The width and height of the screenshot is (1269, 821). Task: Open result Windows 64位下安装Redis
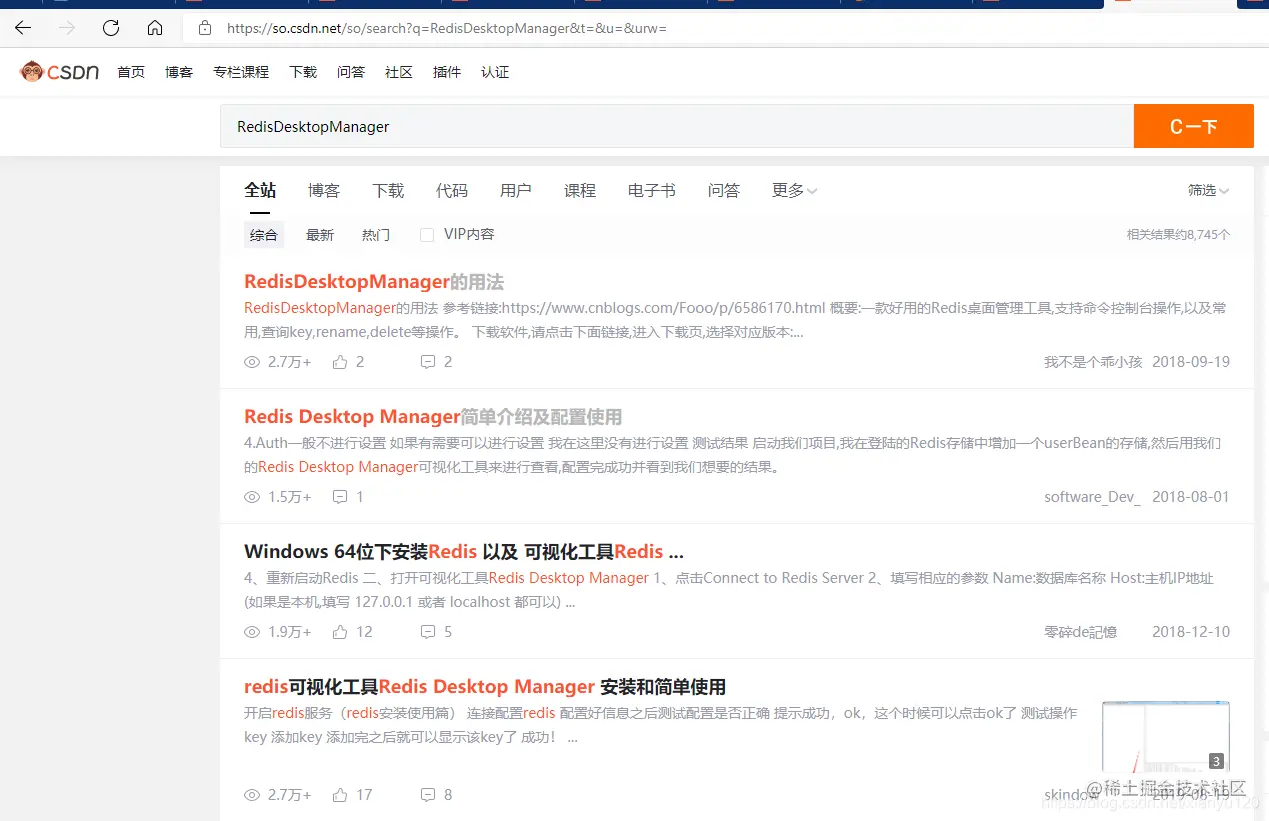pos(464,552)
